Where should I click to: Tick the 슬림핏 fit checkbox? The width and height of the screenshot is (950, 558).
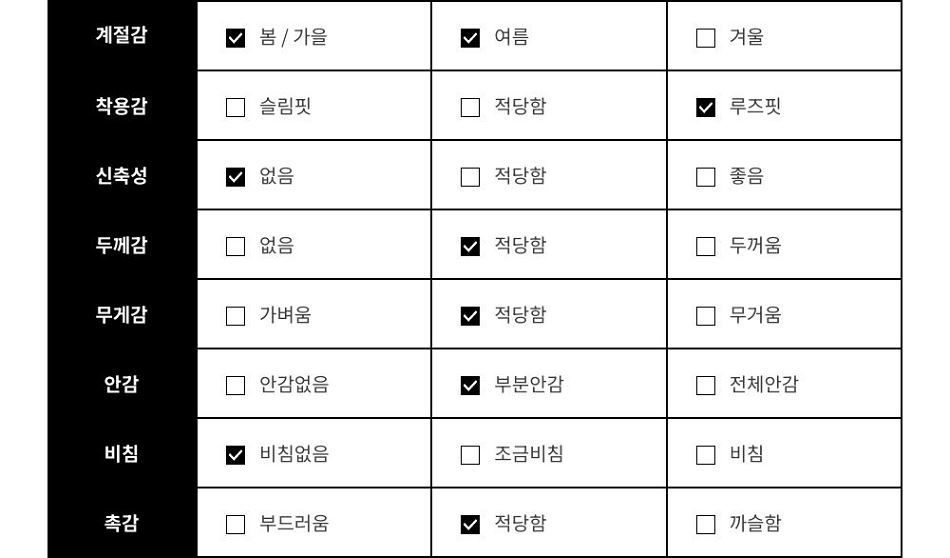[x=235, y=108]
